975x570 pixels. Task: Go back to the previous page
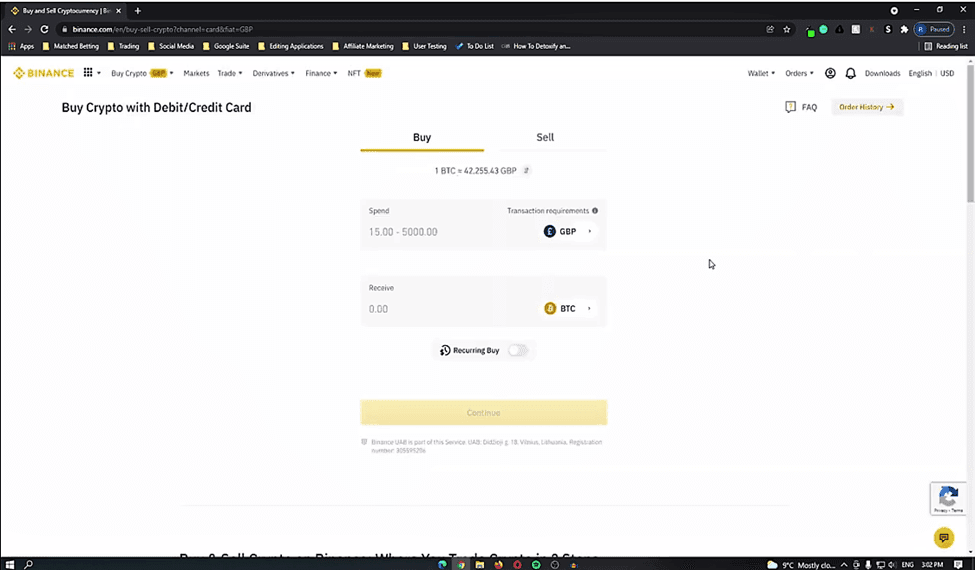pyautogui.click(x=12, y=29)
